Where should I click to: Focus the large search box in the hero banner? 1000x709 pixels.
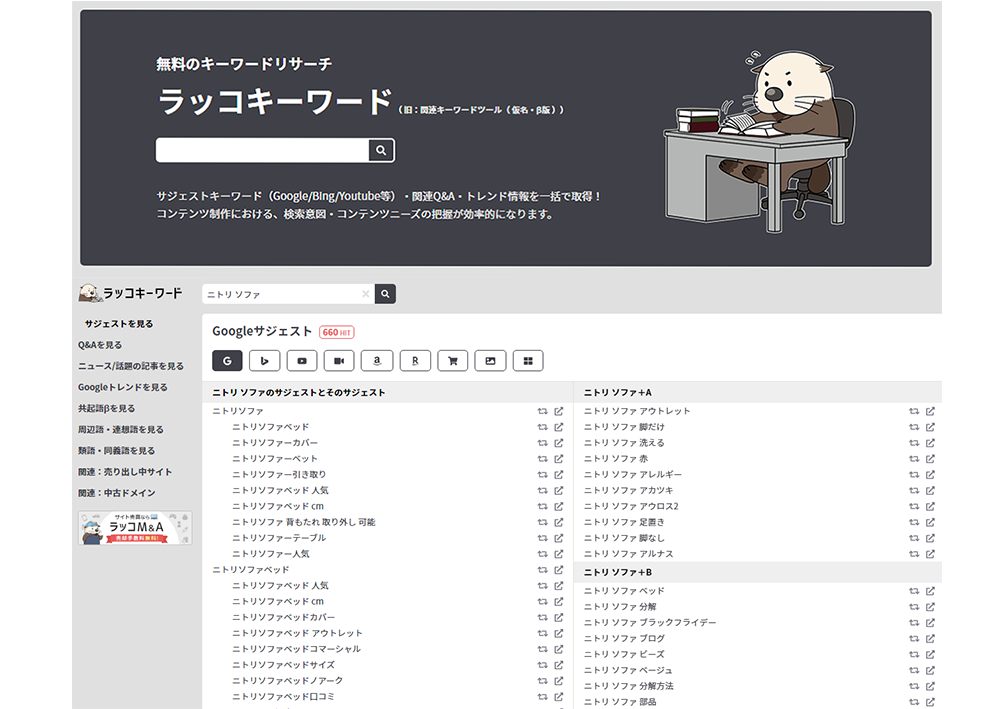(x=263, y=150)
